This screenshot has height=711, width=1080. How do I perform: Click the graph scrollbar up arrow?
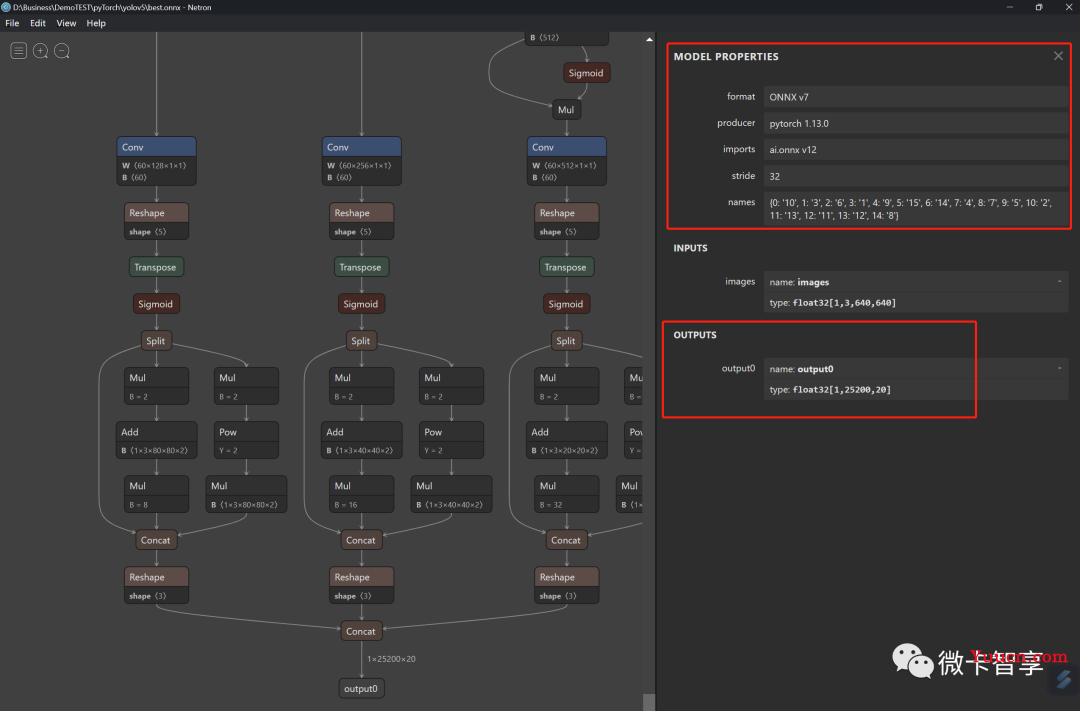(x=649, y=39)
